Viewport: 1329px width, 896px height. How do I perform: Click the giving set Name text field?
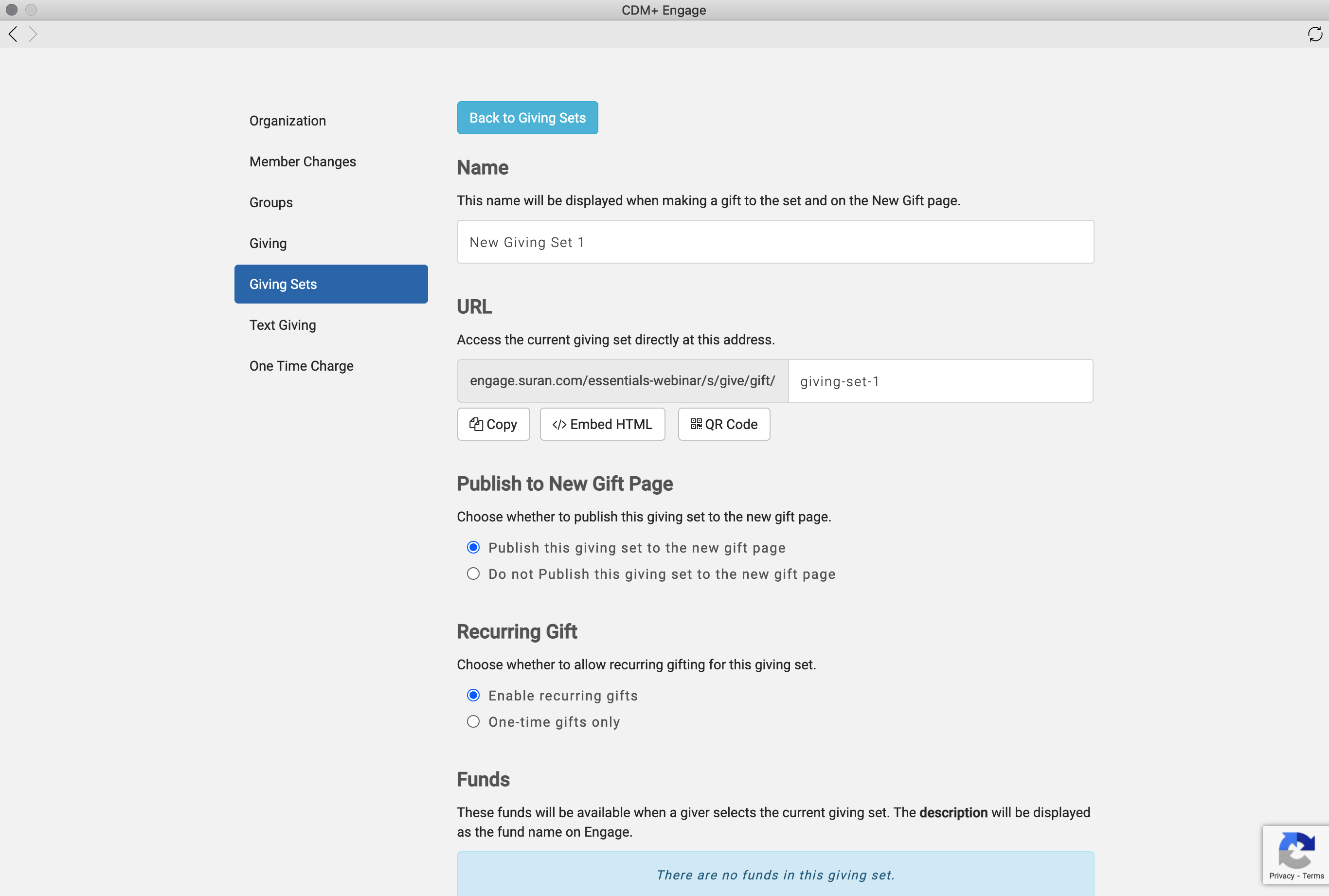[x=775, y=242]
